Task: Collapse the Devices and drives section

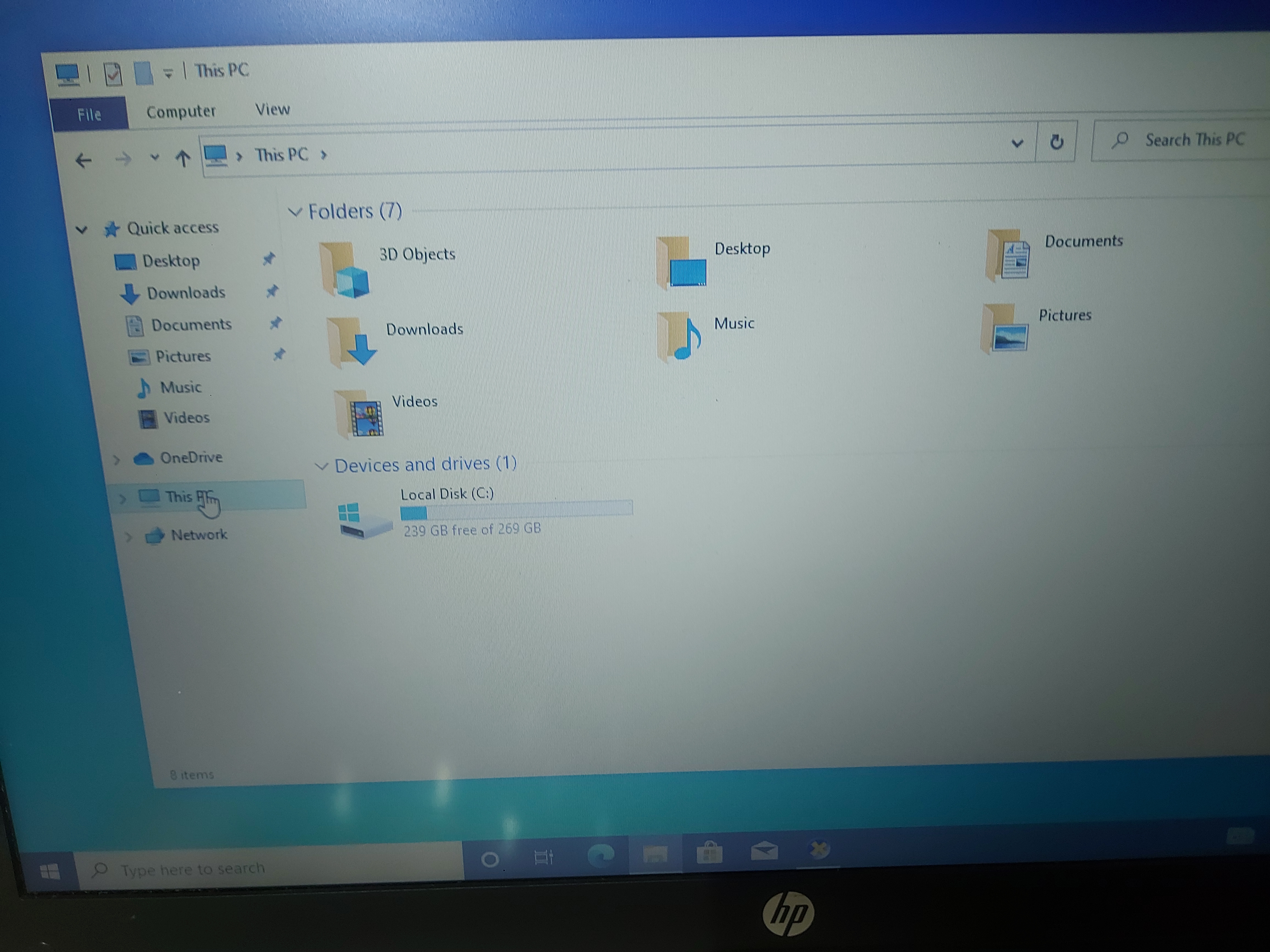Action: click(x=322, y=466)
